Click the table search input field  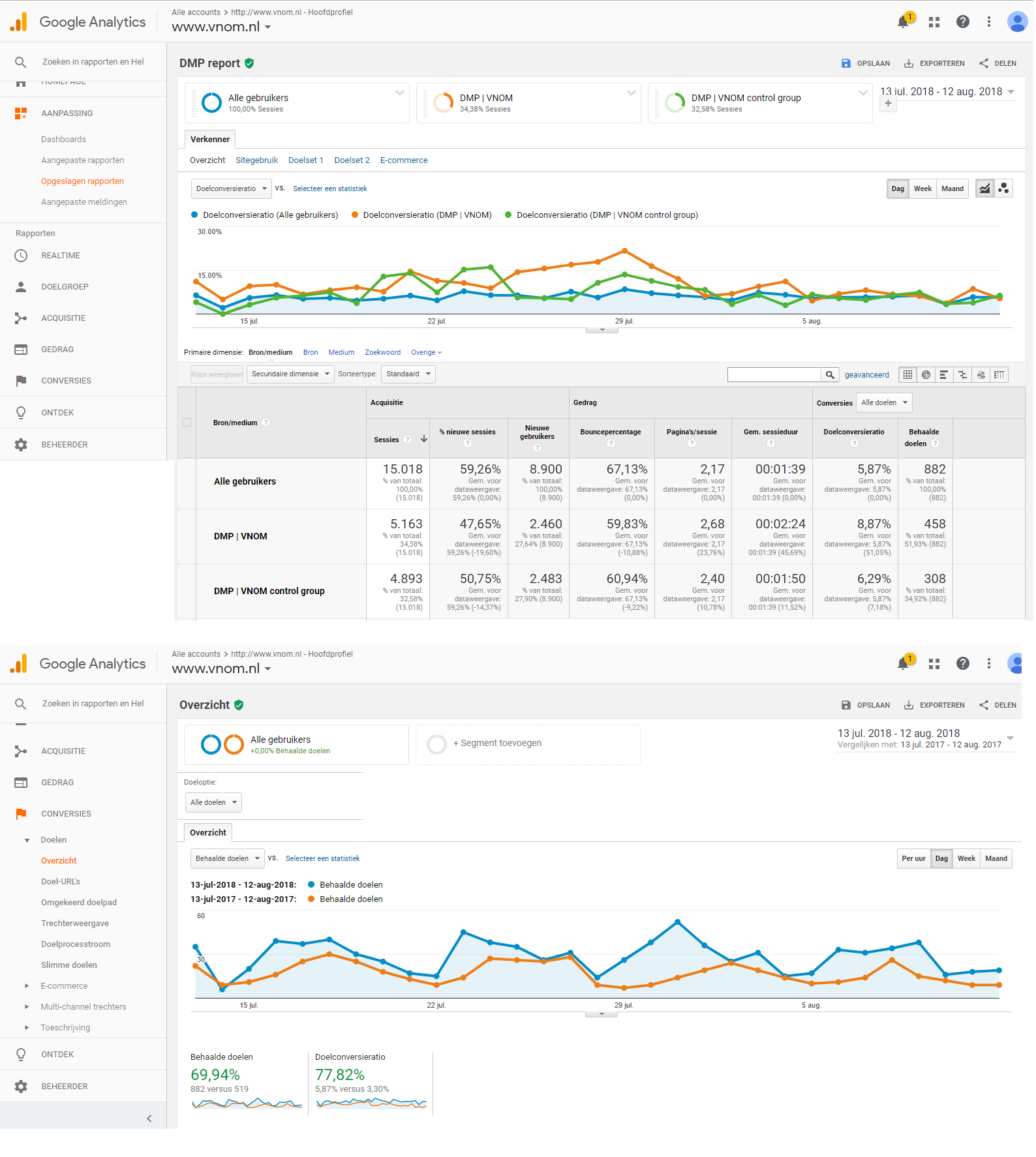[x=774, y=374]
